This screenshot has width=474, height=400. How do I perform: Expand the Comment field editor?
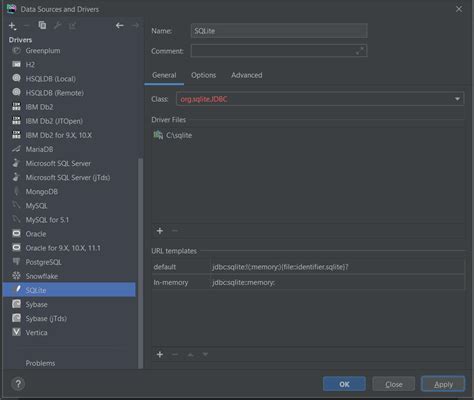click(x=360, y=51)
